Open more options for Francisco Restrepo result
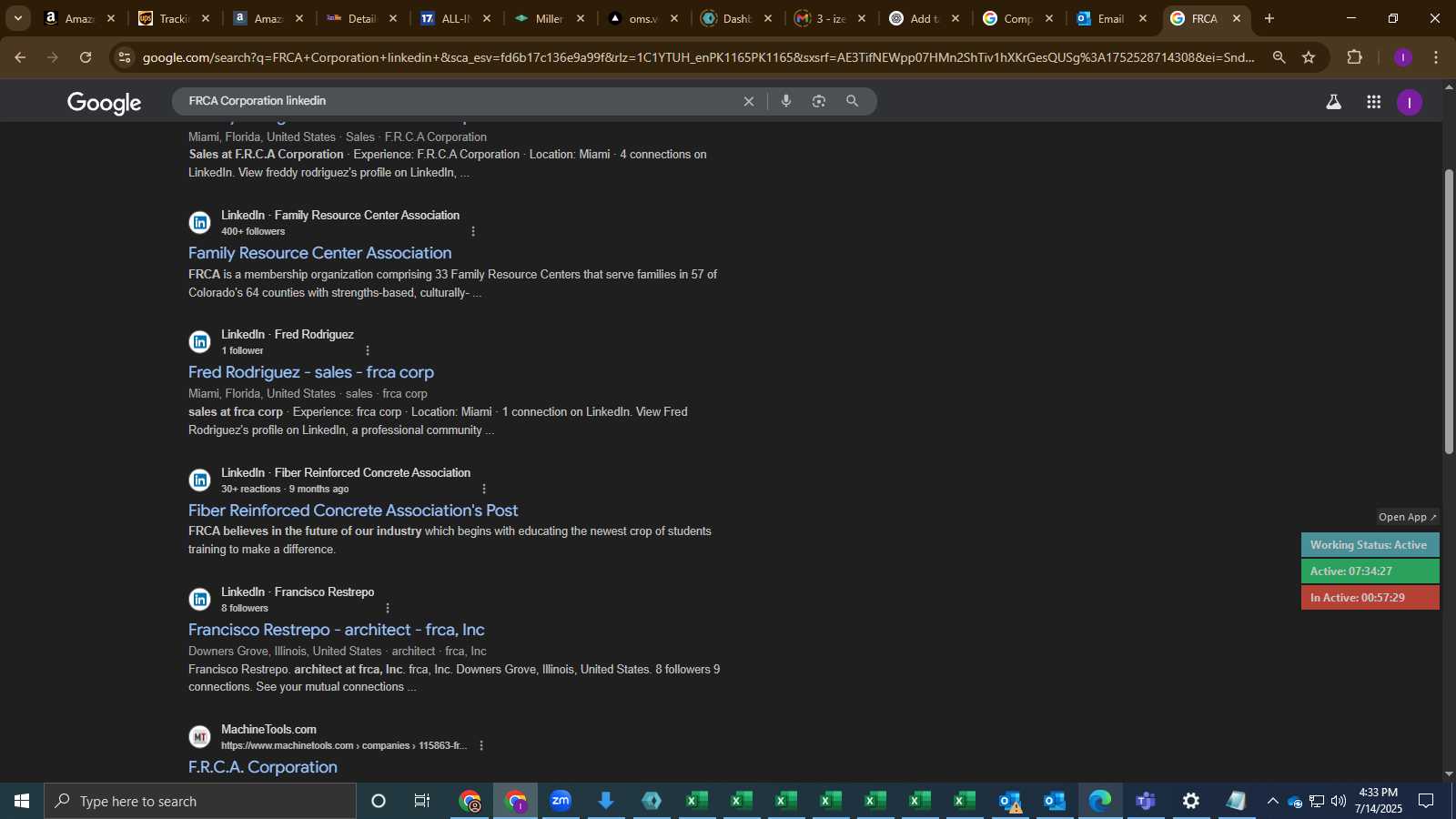 388,608
